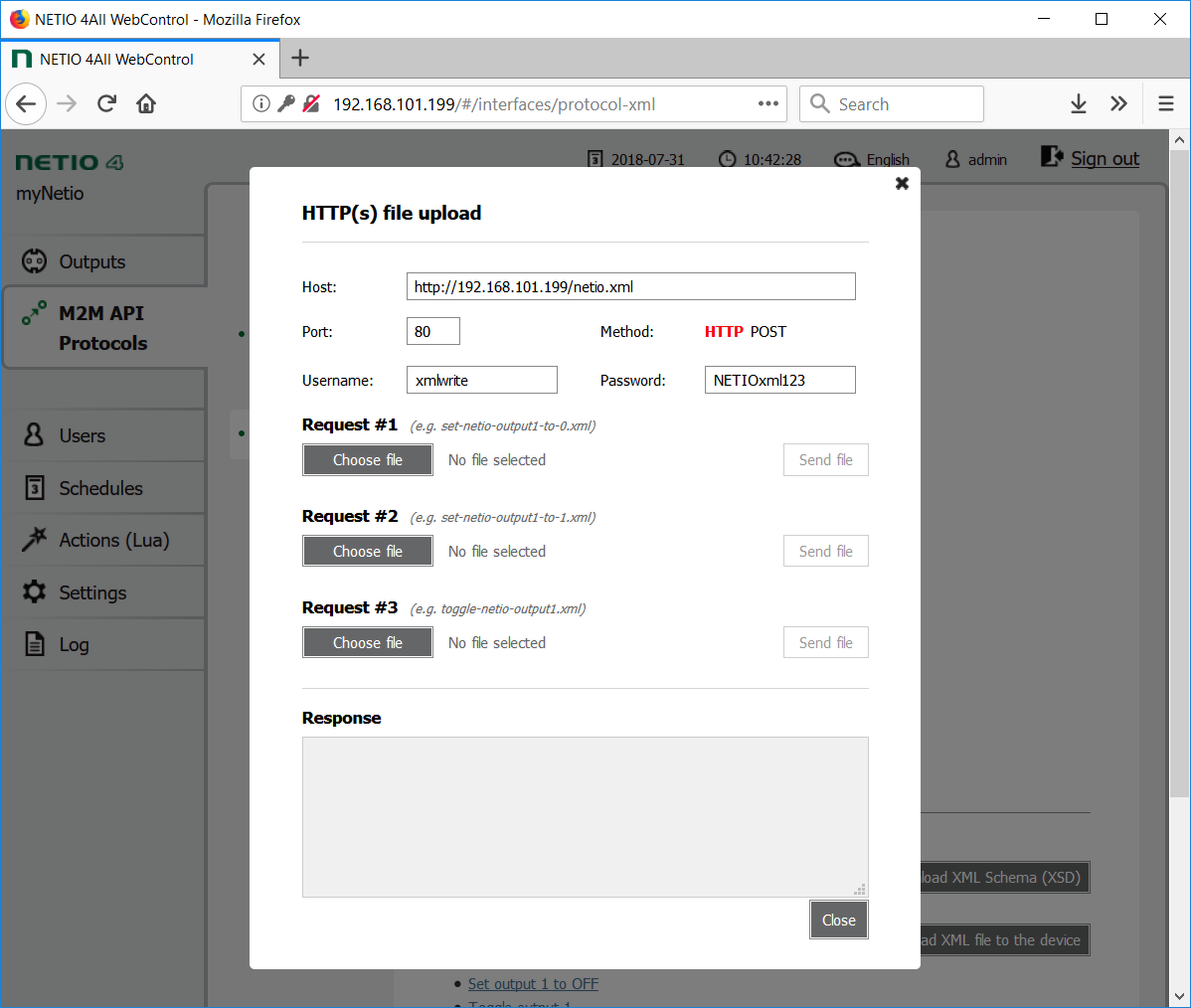1191x1008 pixels.
Task: Open the Firefox downloads arrow icon
Action: click(x=1078, y=103)
